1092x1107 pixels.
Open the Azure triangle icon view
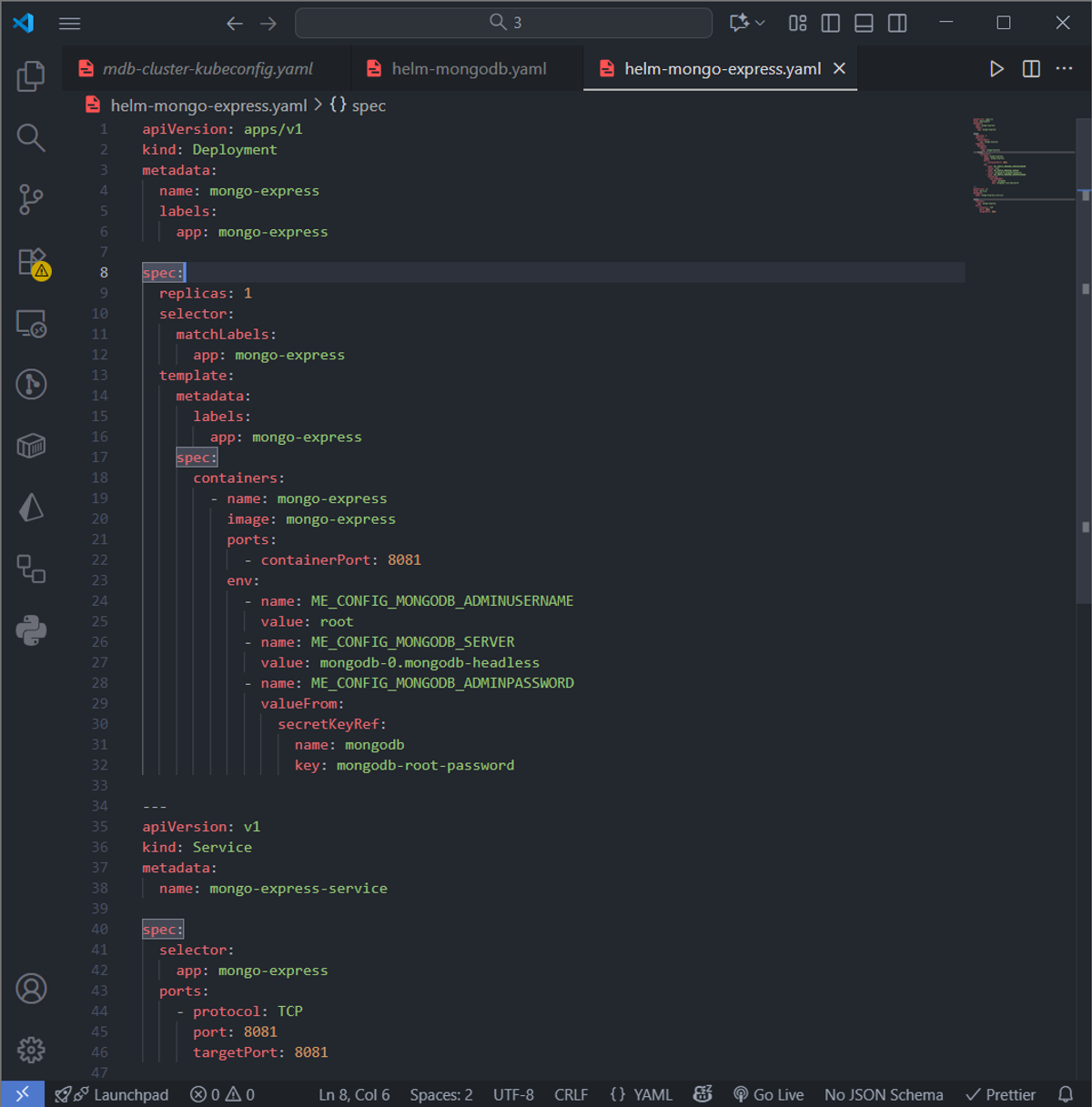tap(31, 508)
